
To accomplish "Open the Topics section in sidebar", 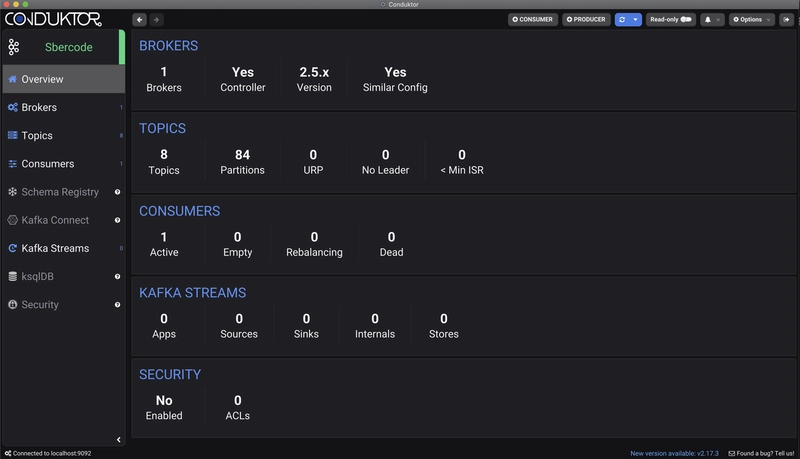I will [x=63, y=135].
